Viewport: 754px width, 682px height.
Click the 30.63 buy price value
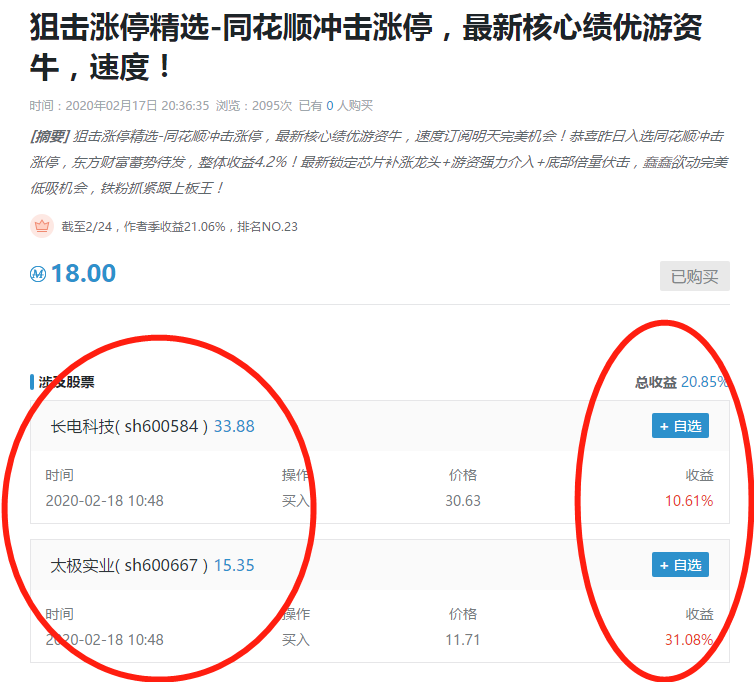(463, 500)
